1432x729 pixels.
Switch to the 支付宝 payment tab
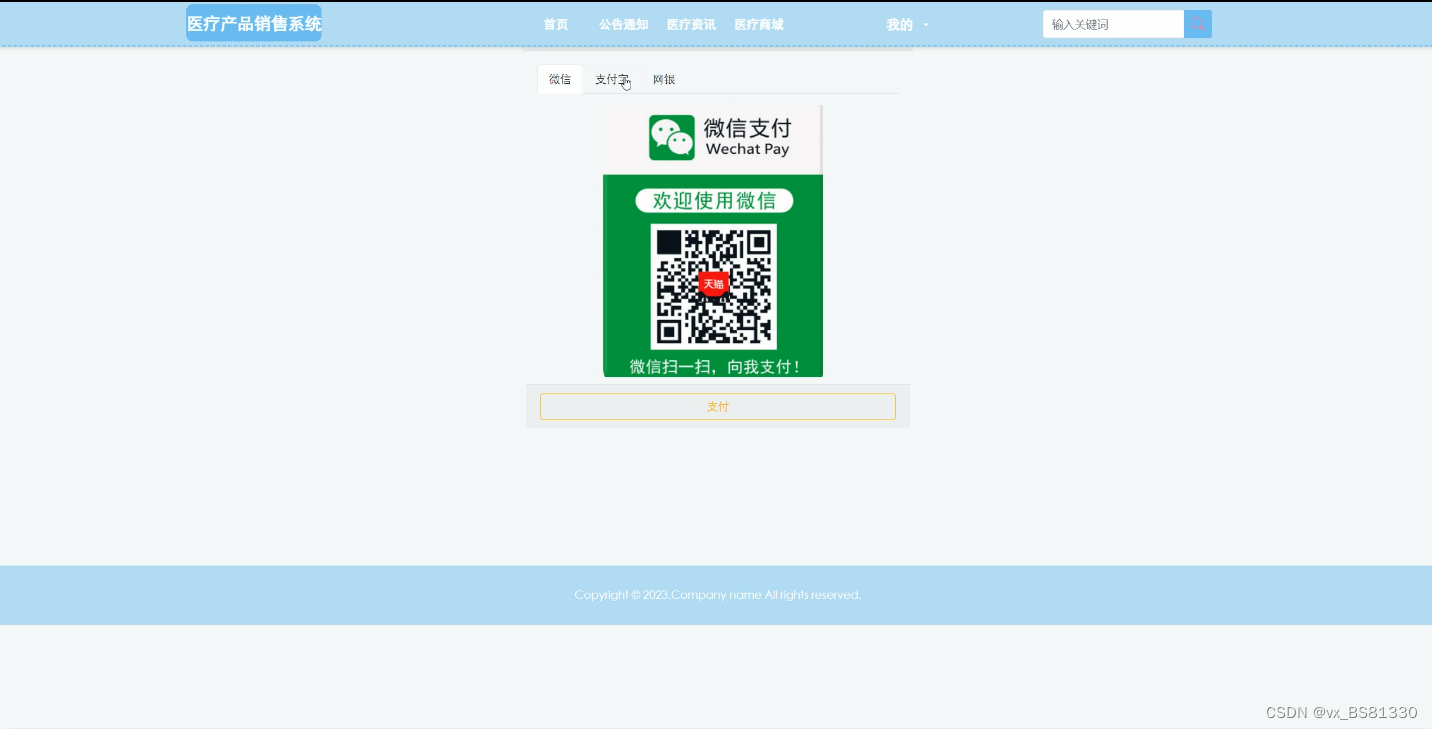(x=612, y=79)
